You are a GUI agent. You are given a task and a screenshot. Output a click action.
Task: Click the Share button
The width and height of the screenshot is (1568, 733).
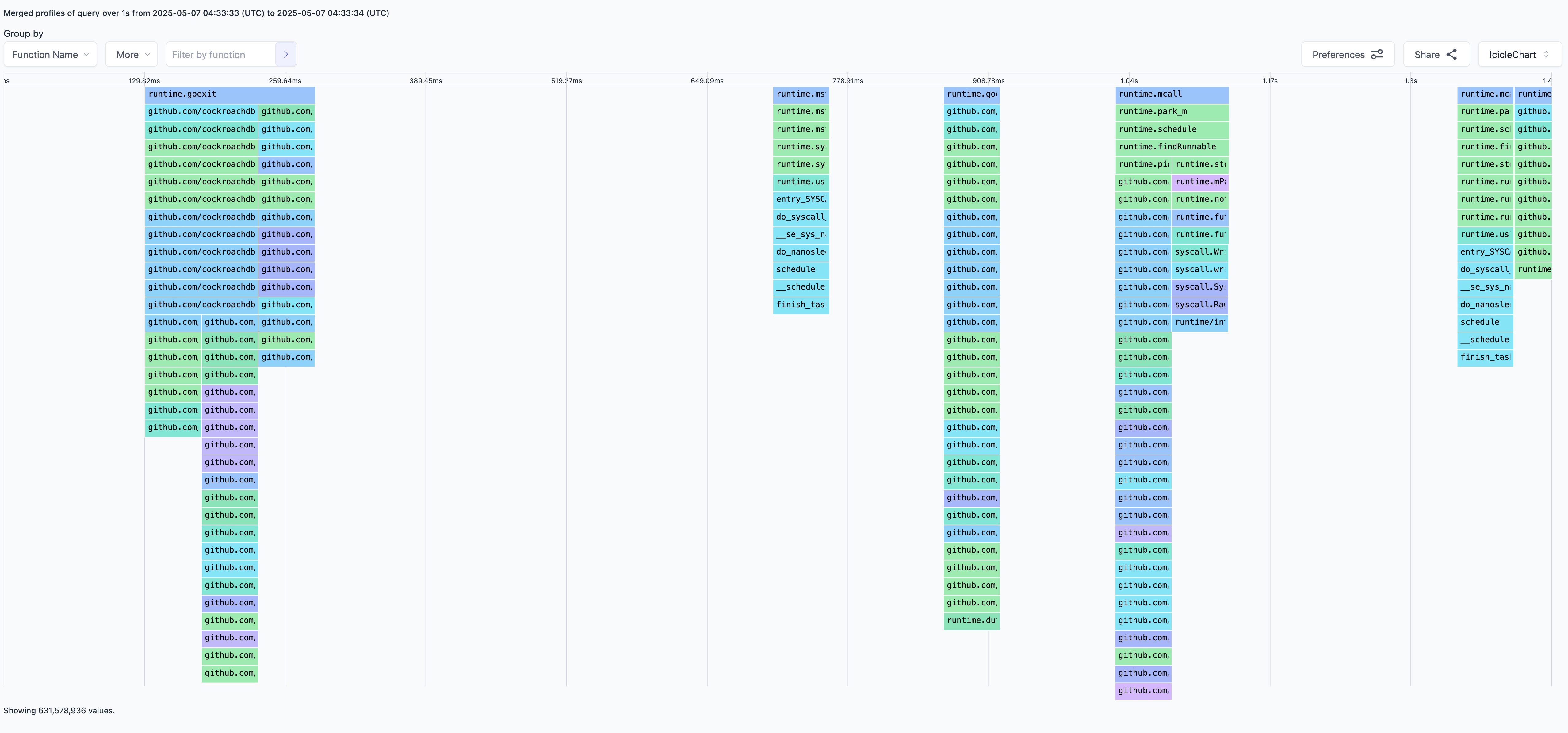(1435, 54)
